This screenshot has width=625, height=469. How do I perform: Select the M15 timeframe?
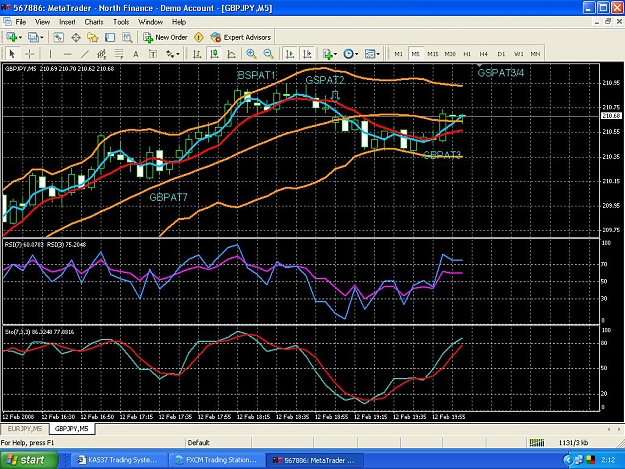coord(433,54)
